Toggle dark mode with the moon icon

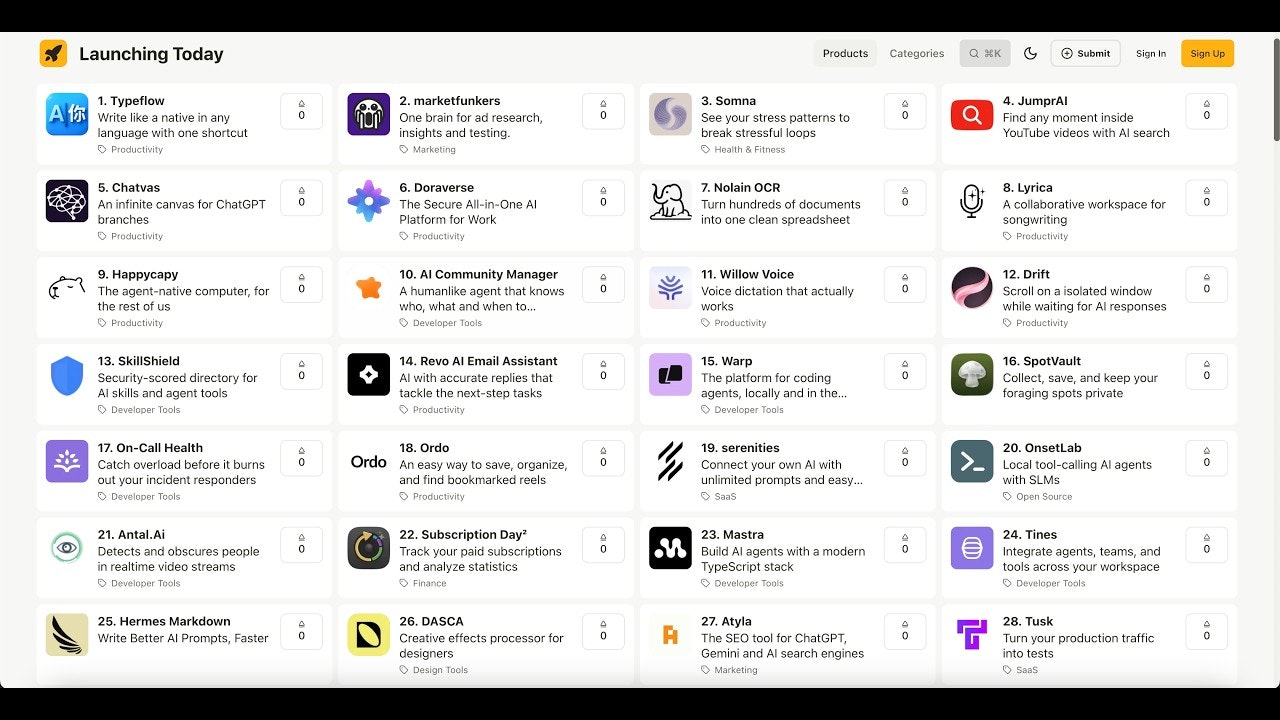1031,54
